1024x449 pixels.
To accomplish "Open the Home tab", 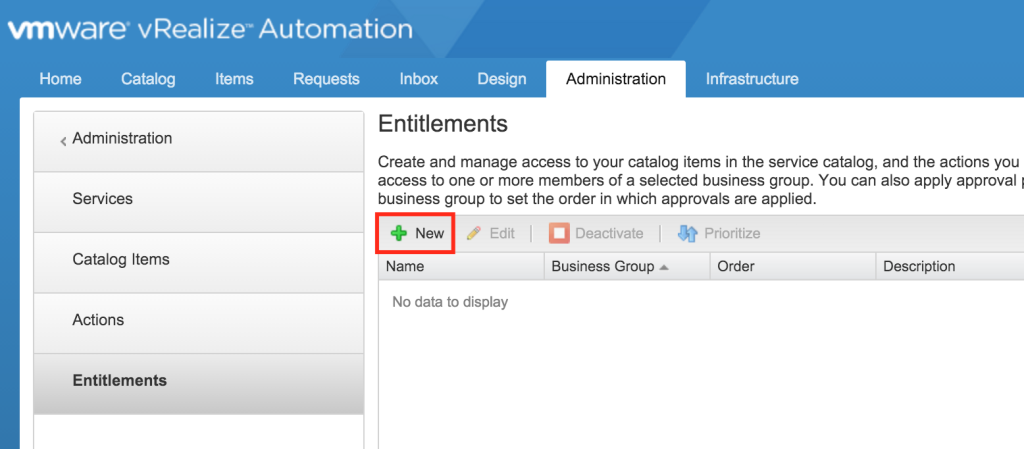I will tap(61, 79).
